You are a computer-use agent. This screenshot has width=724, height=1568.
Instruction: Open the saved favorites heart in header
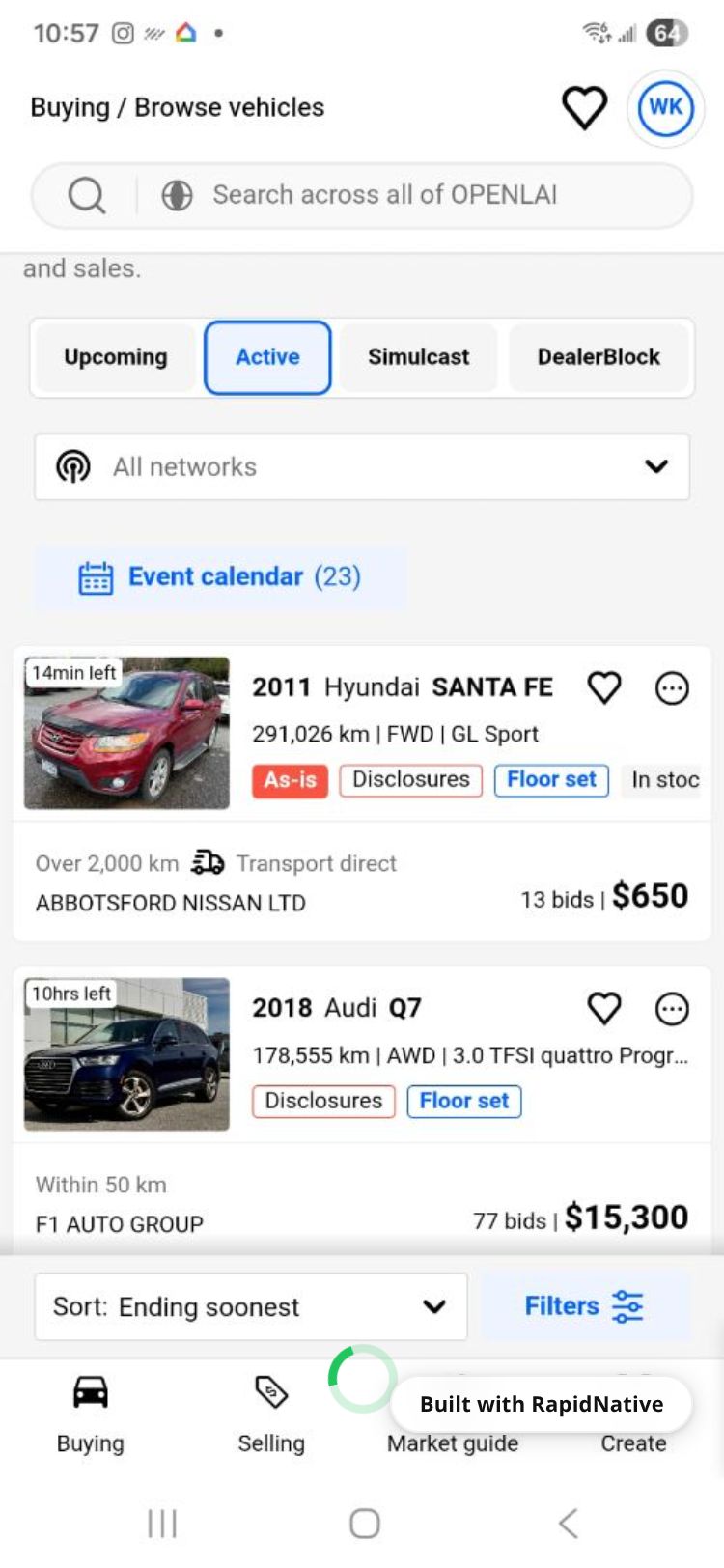[x=584, y=107]
